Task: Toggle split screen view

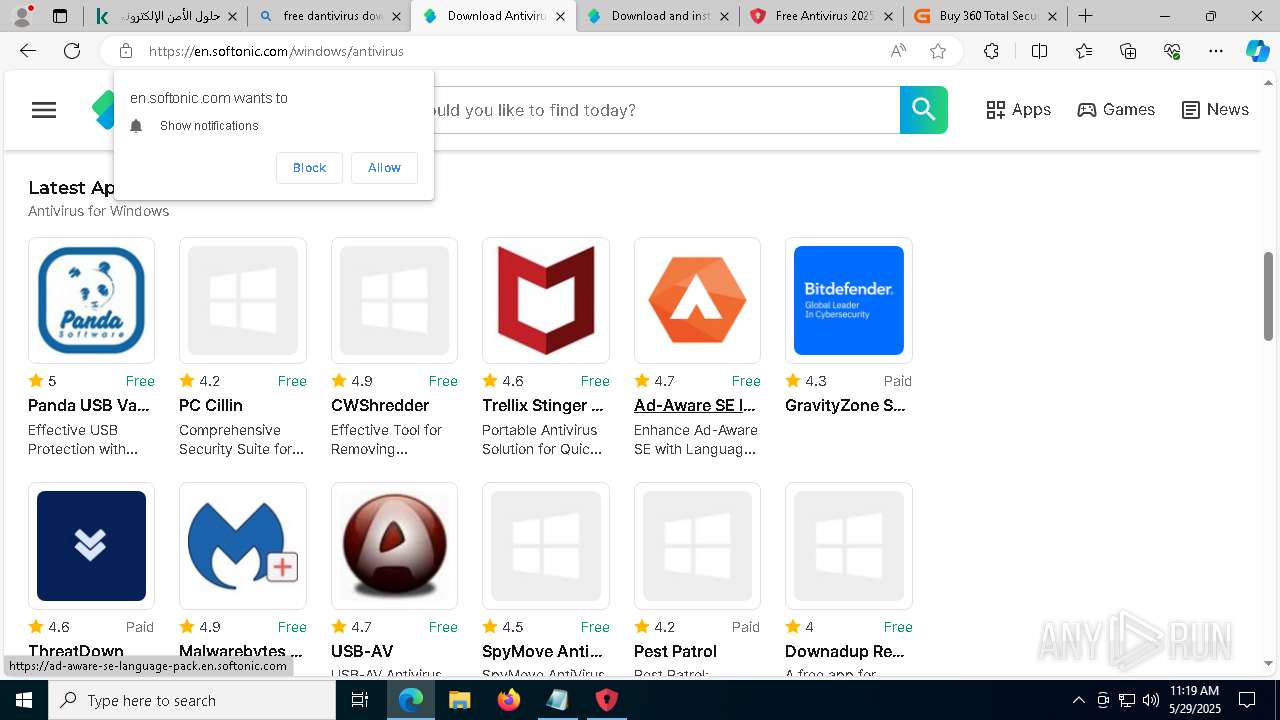Action: [1039, 51]
